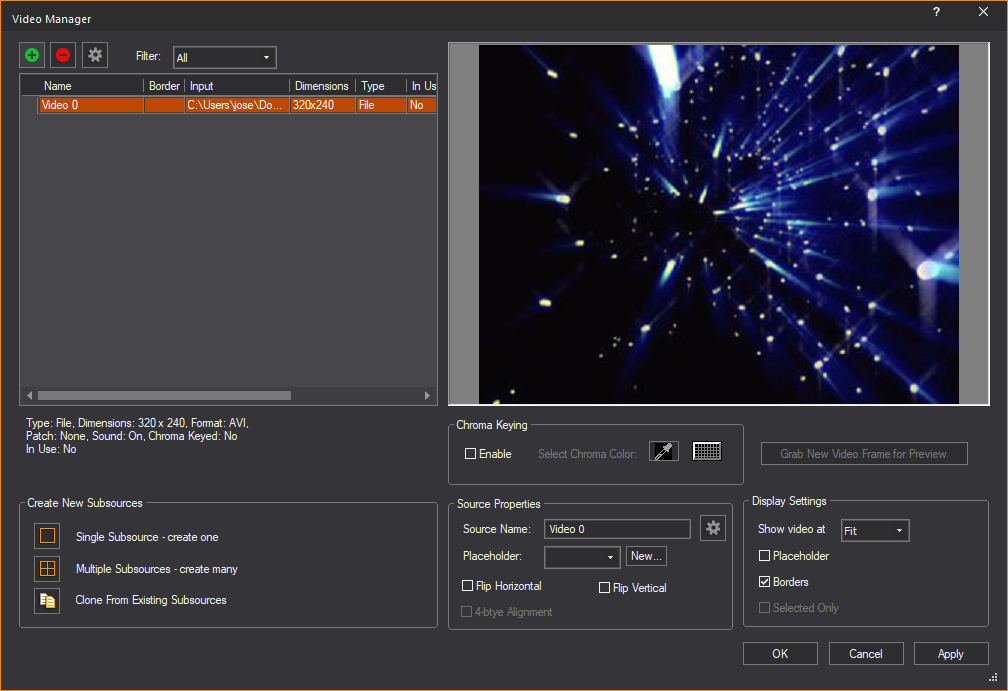Click Multiple Subsources create many icon
The width and height of the screenshot is (1008, 691).
pos(47,569)
